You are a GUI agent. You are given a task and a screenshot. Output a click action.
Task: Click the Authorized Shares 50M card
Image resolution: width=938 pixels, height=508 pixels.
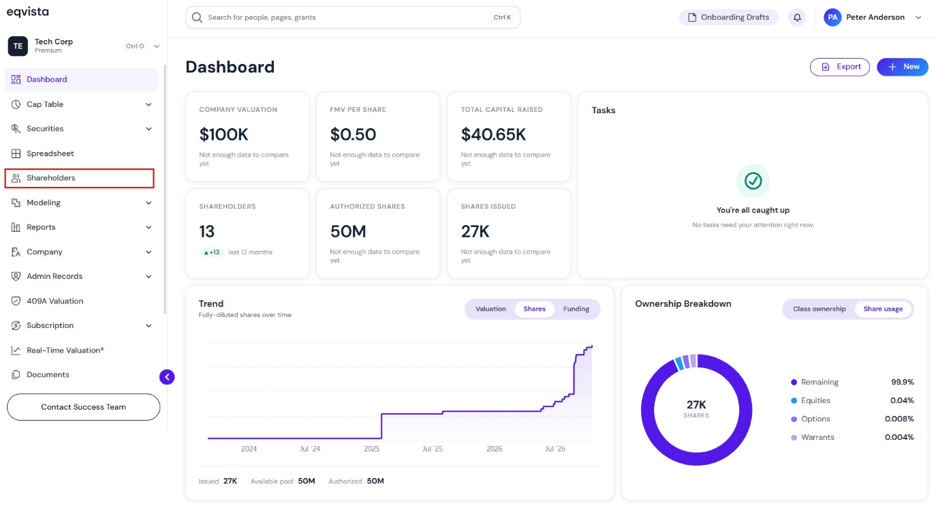pyautogui.click(x=378, y=233)
